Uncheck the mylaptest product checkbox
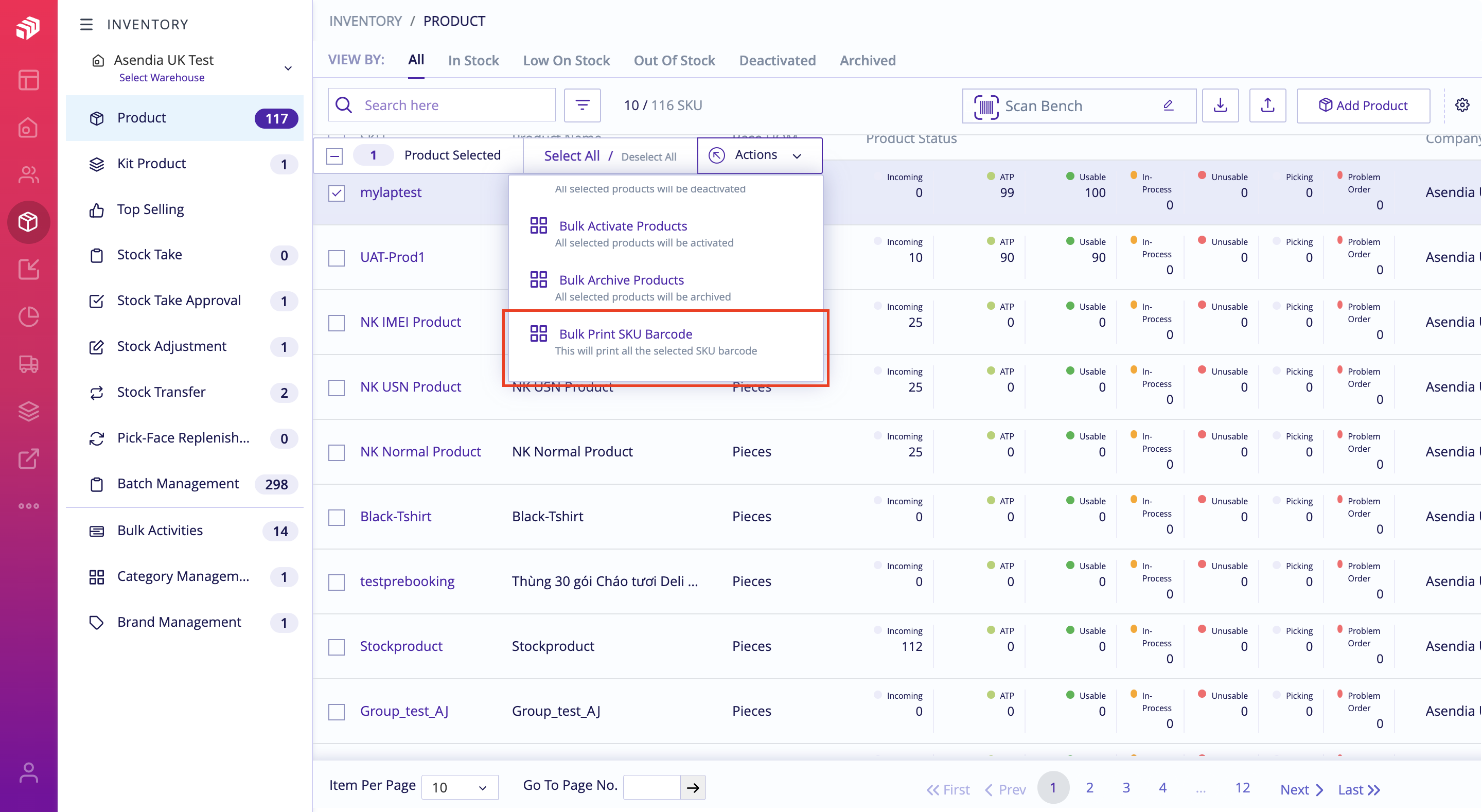 [x=336, y=193]
